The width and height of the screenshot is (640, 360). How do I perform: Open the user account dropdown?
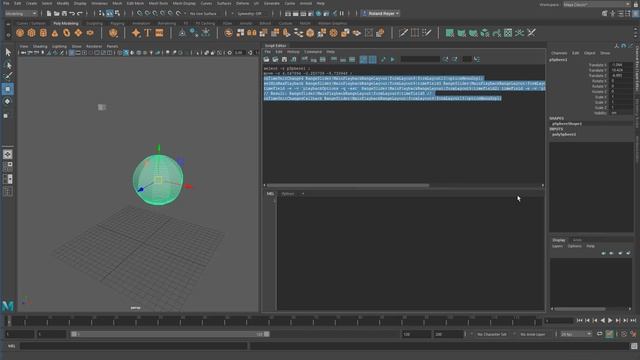(x=381, y=13)
